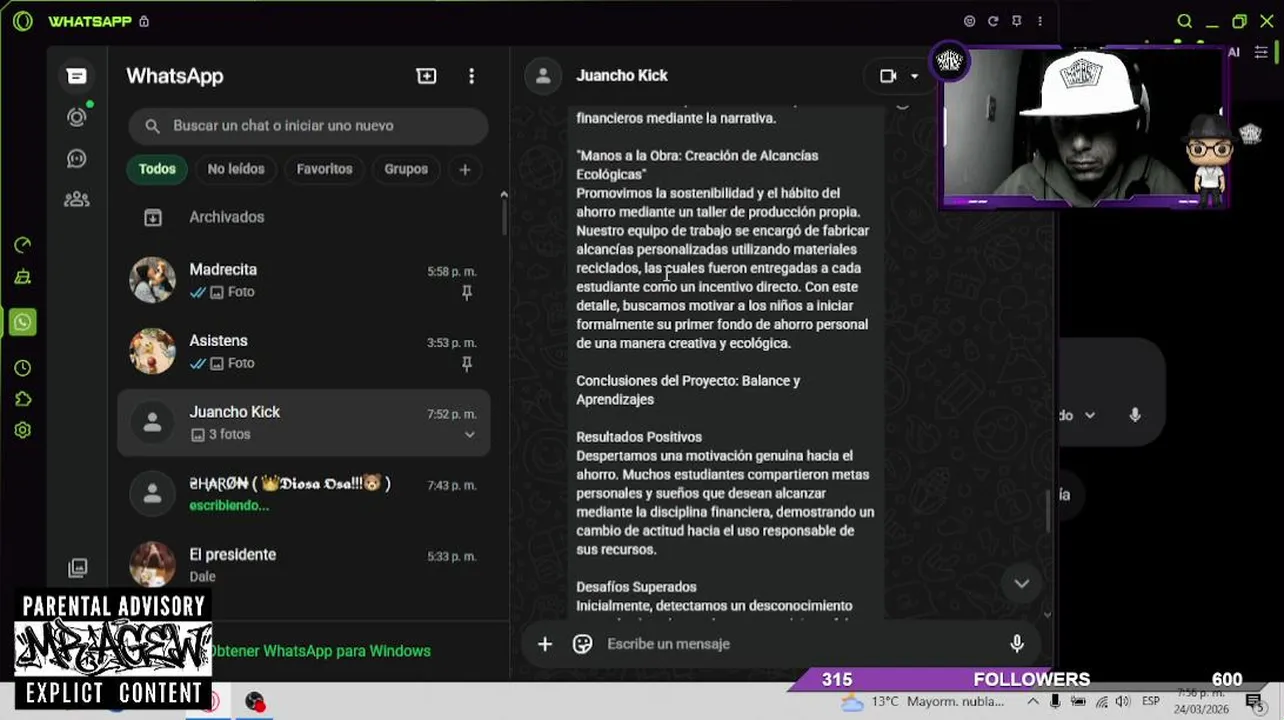
Task: Focus the Buscar un chat search field
Action: (x=308, y=126)
